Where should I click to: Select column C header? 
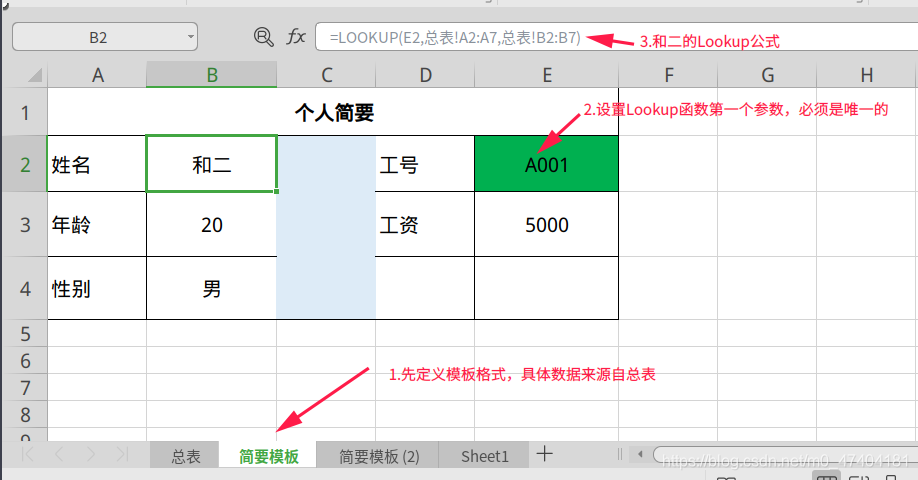(326, 75)
